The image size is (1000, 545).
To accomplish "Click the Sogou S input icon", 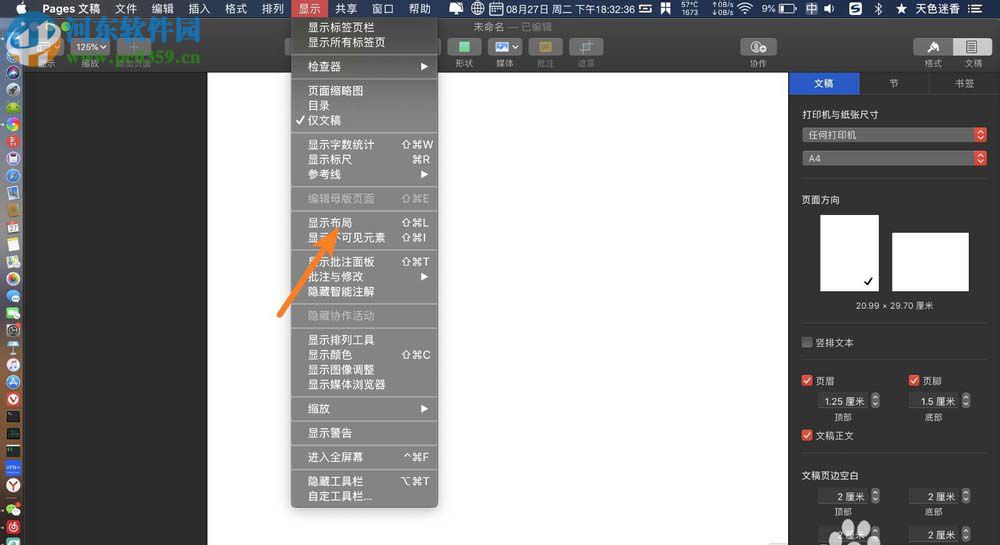I will coord(855,8).
